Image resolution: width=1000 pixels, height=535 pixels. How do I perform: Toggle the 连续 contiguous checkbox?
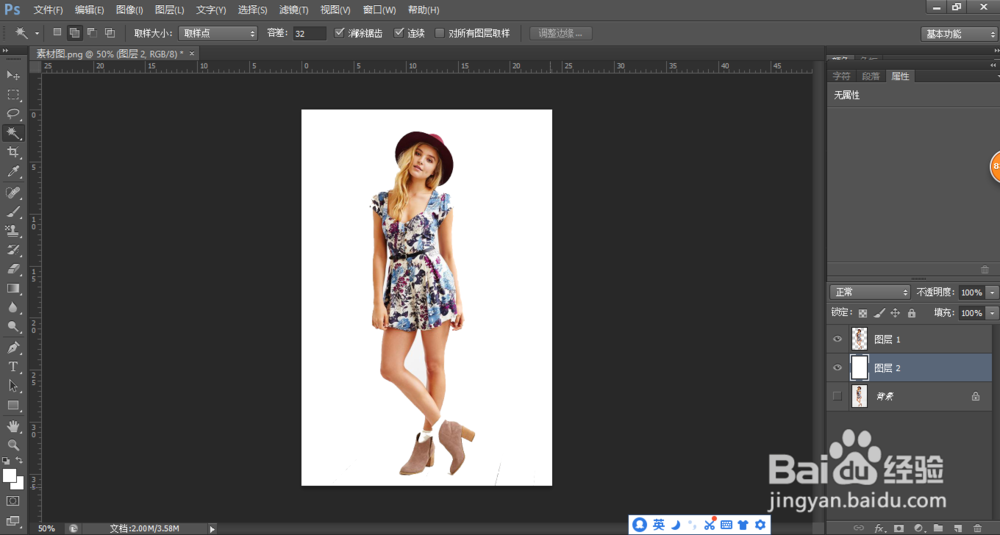pyautogui.click(x=400, y=33)
